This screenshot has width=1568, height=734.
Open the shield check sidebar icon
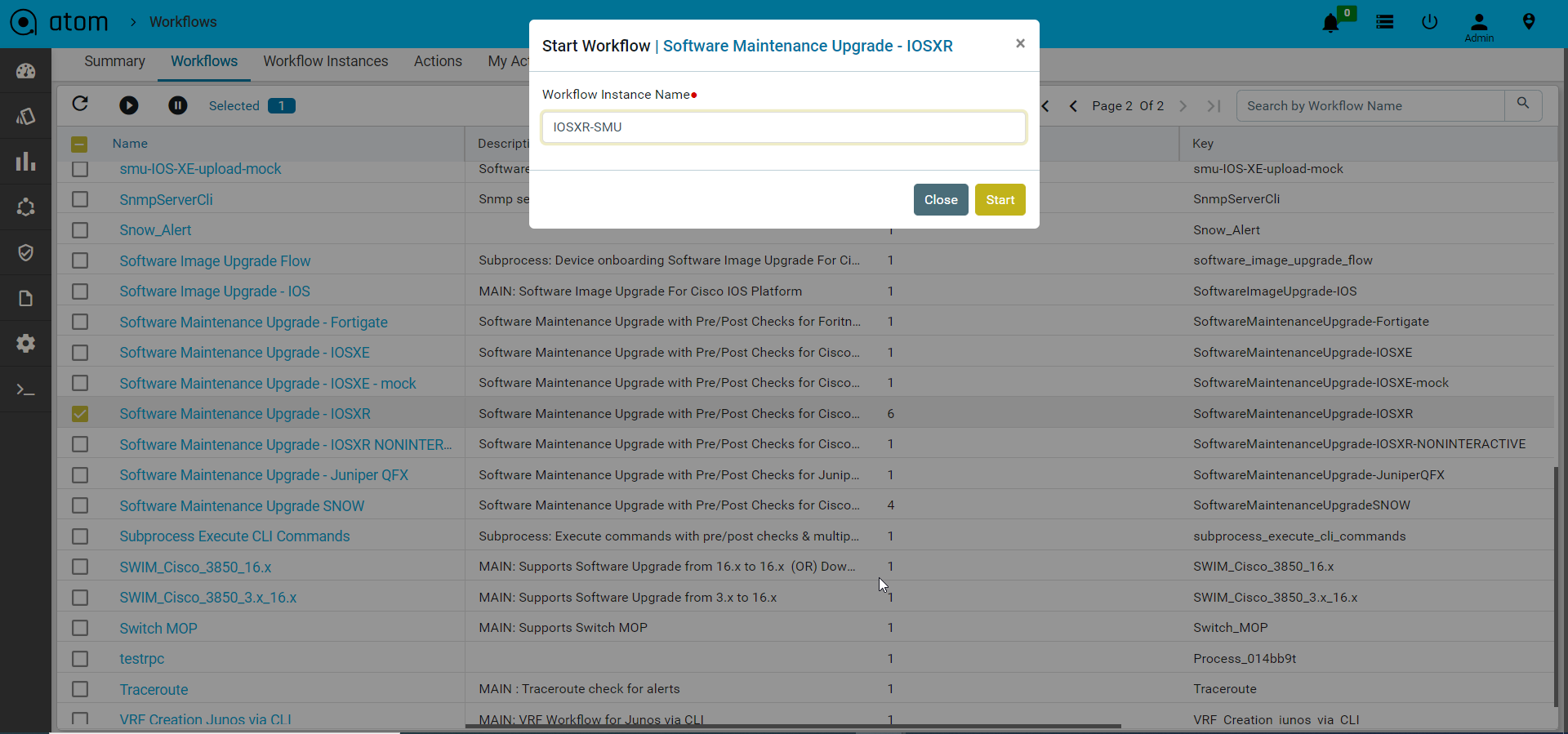(26, 252)
